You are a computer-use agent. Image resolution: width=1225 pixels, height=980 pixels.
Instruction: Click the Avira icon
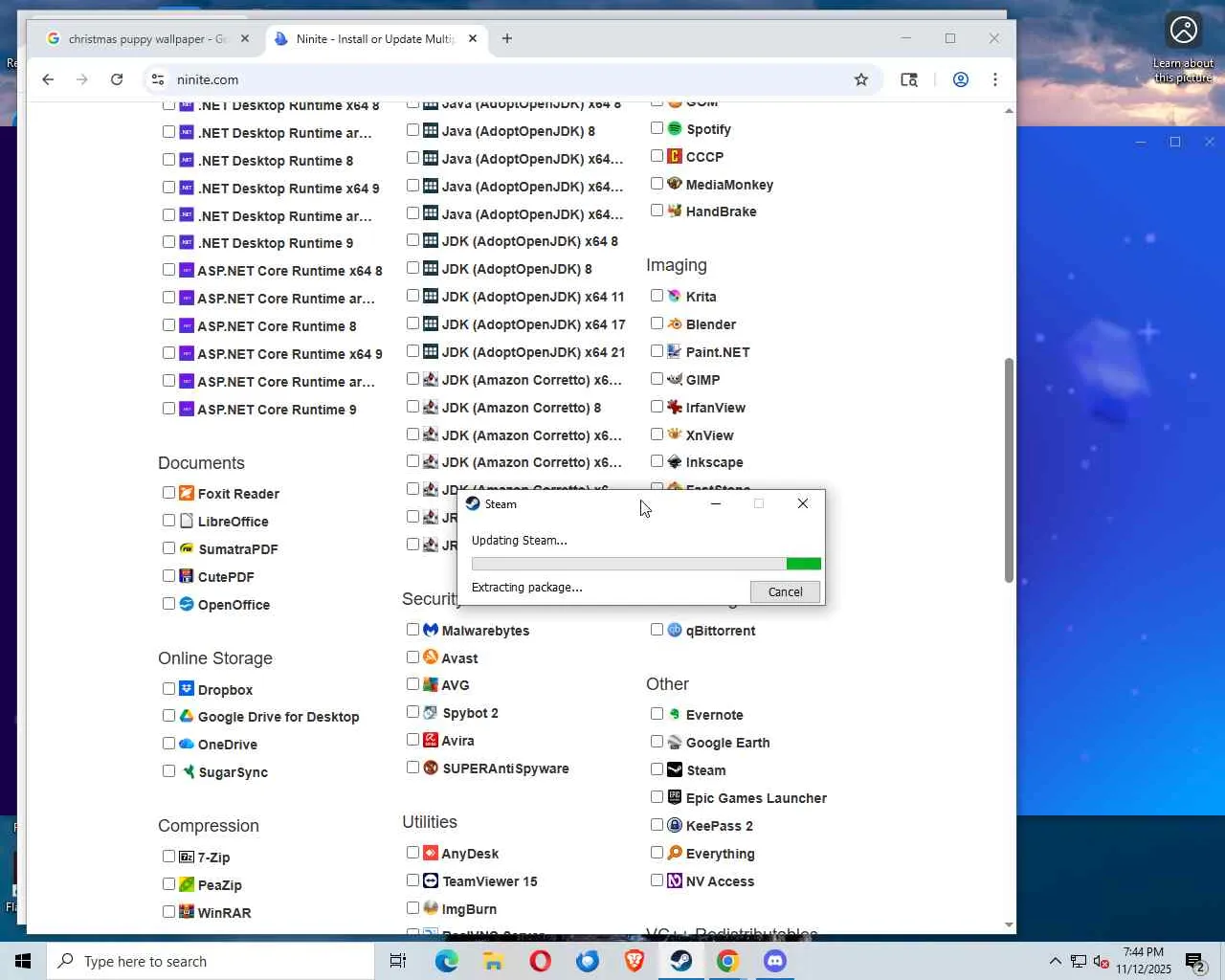(x=431, y=740)
